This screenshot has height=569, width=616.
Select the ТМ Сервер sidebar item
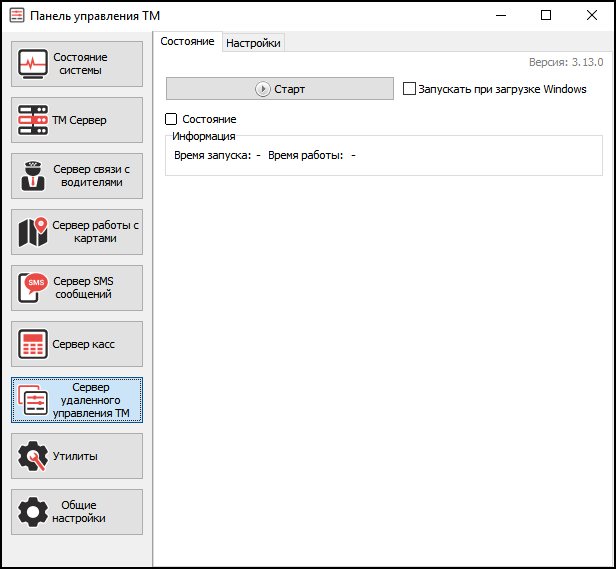click(x=77, y=120)
